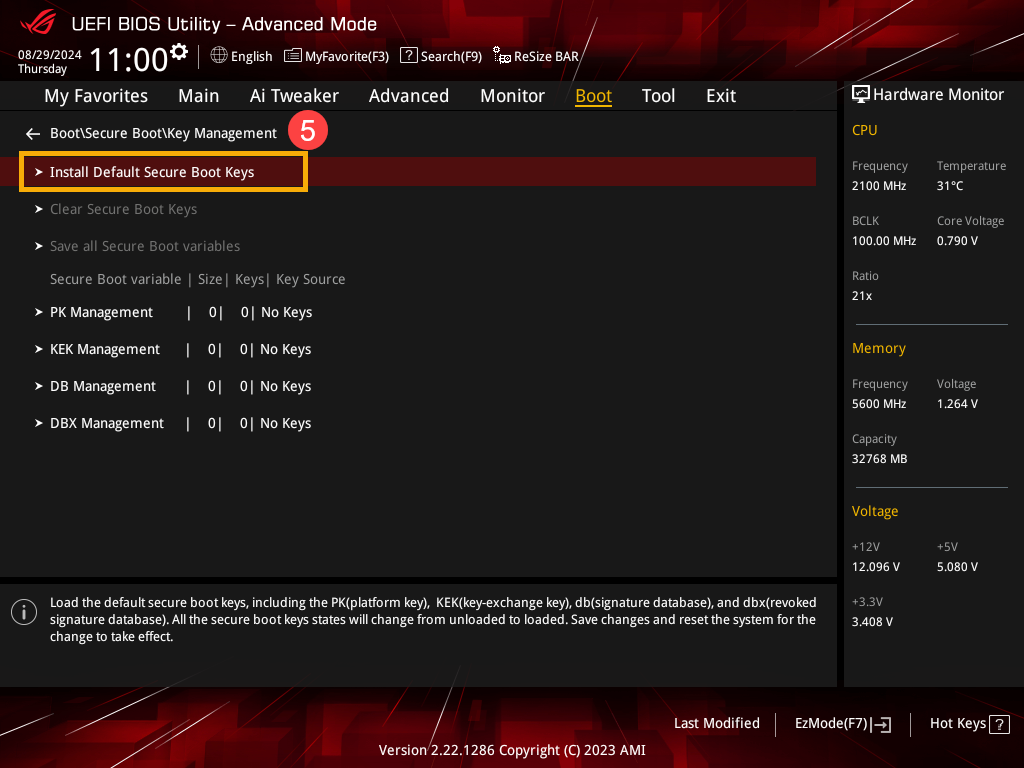
Task: Click the Last Modified button
Action: click(x=716, y=723)
